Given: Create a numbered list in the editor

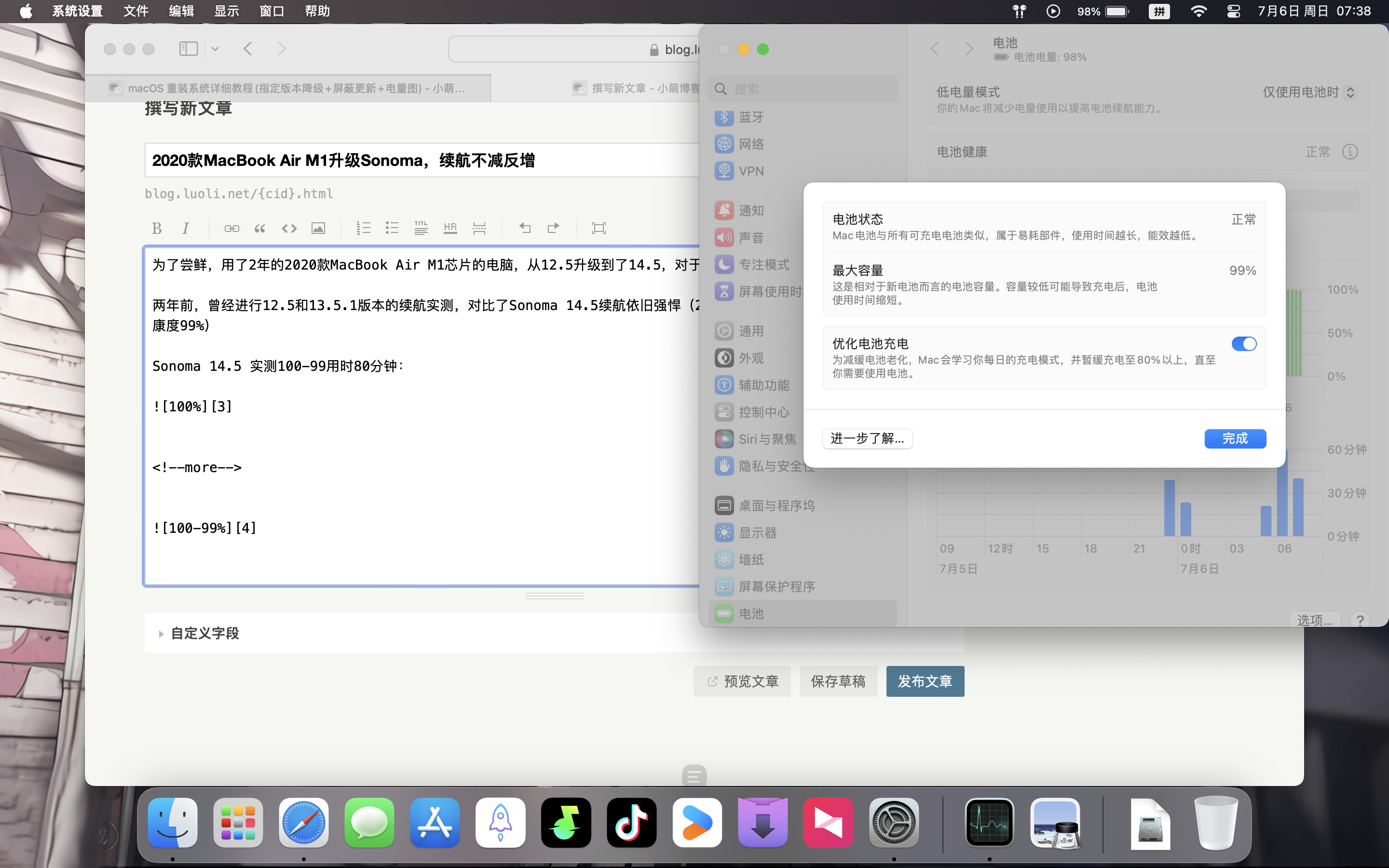Looking at the screenshot, I should (363, 229).
